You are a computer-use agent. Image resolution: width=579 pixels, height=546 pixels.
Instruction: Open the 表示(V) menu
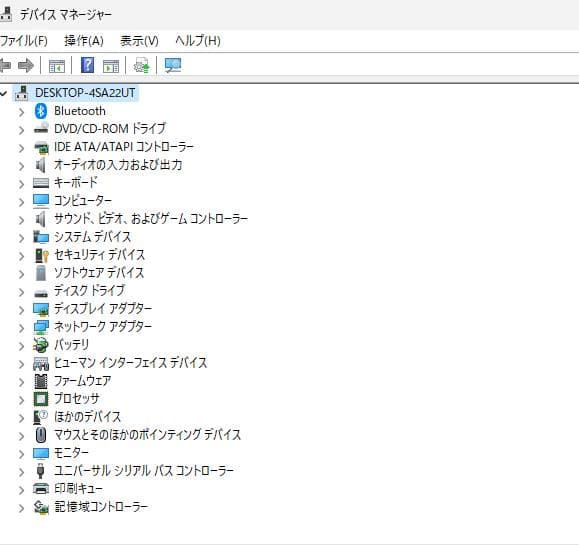(x=139, y=41)
